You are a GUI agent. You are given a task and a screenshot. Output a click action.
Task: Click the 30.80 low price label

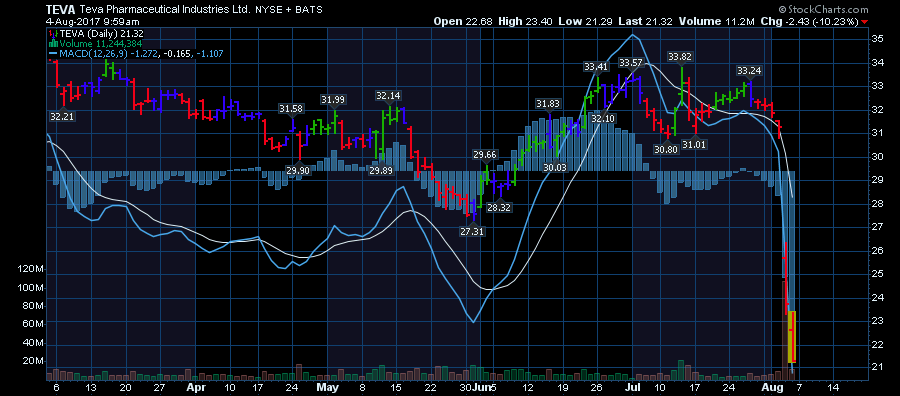pos(666,149)
